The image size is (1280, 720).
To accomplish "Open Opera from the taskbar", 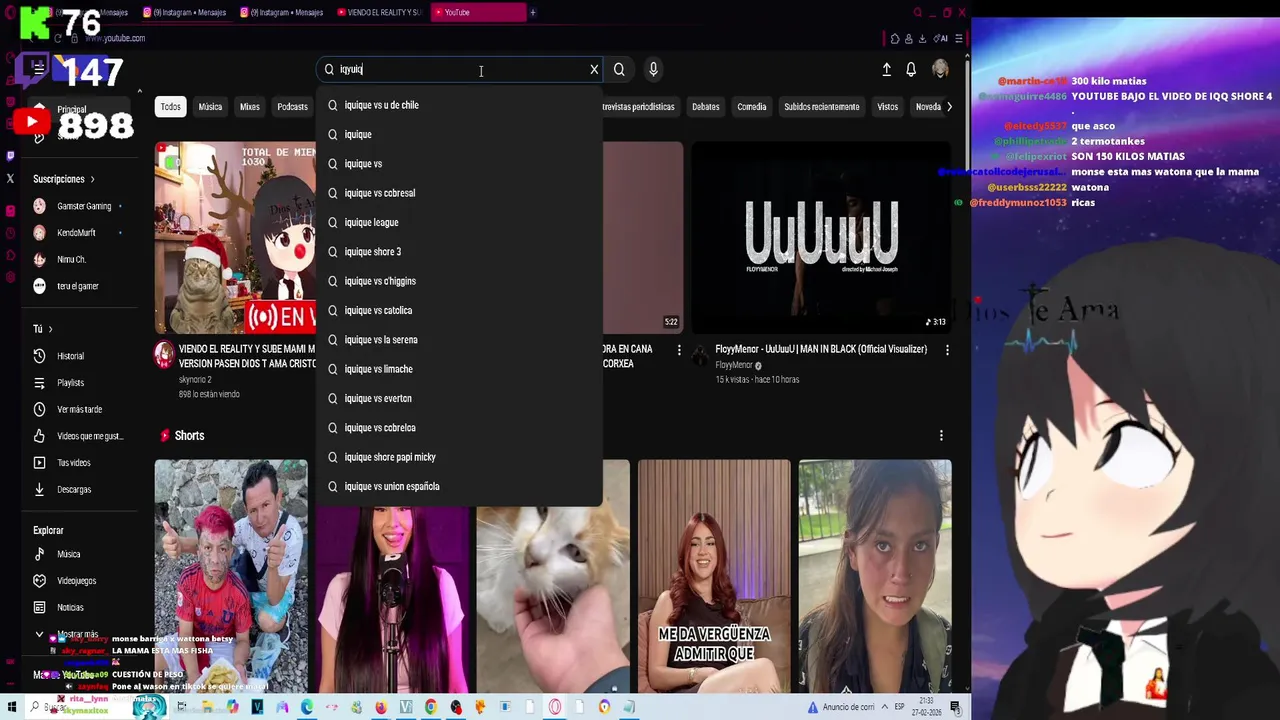I will 555,707.
